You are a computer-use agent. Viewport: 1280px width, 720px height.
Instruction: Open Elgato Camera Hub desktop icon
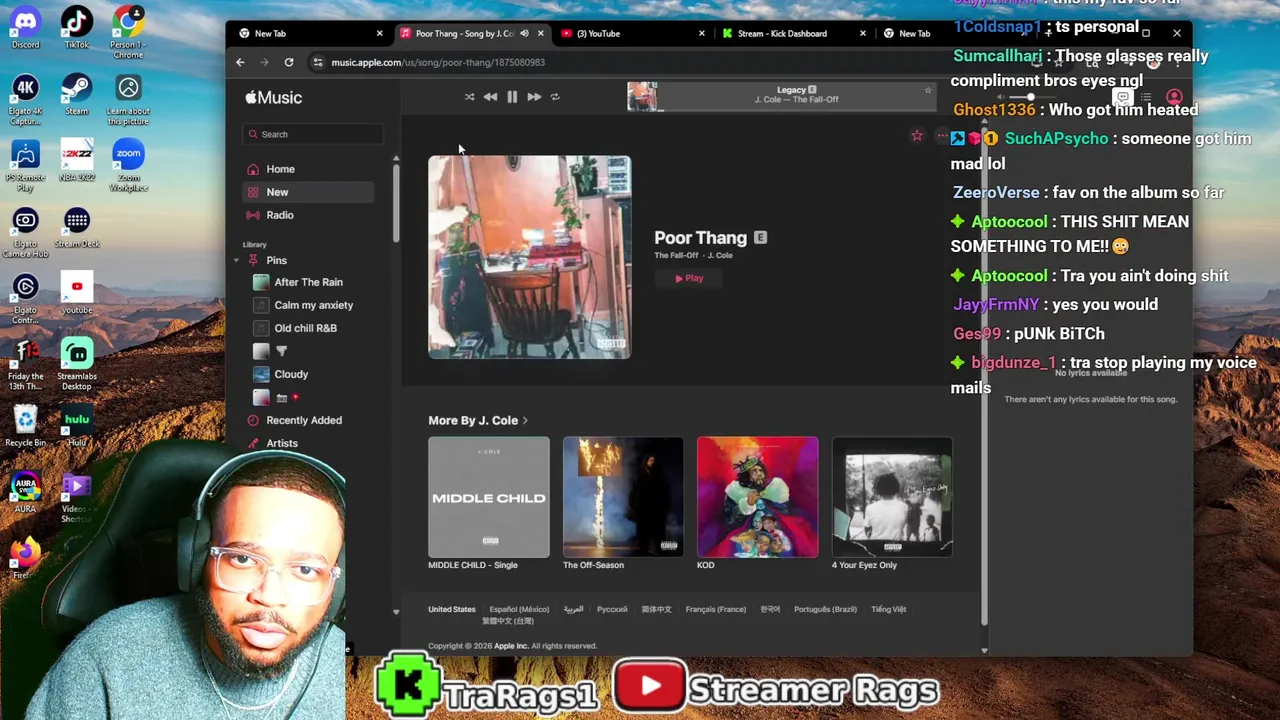25,231
